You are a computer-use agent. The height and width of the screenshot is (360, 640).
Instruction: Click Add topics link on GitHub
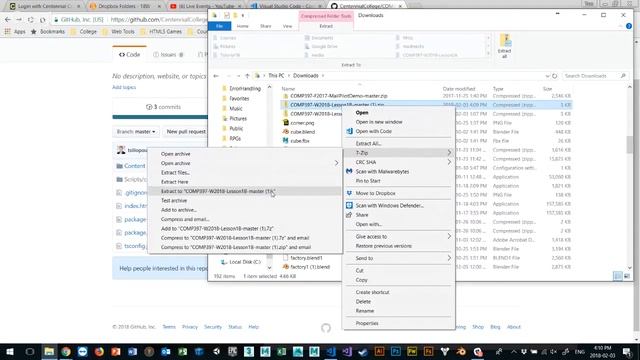[124, 87]
